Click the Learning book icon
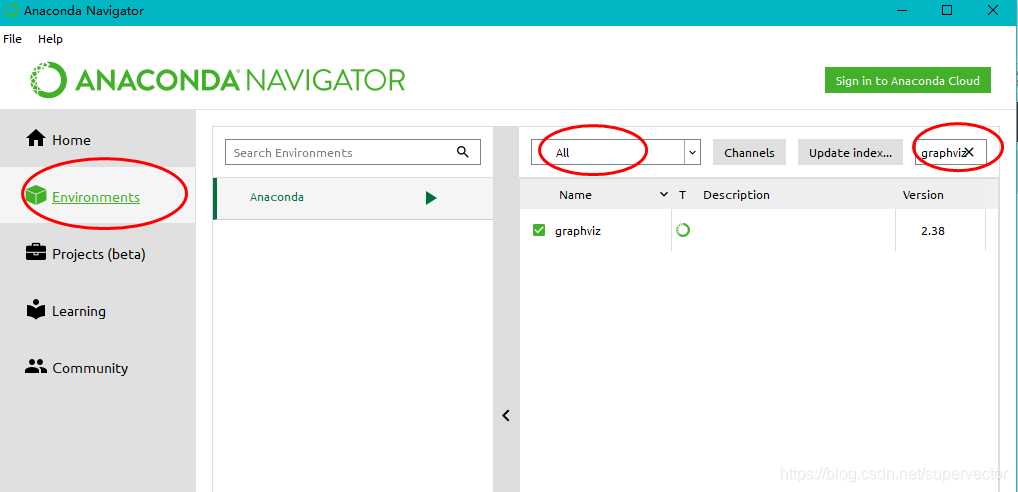1018x492 pixels. coord(36,310)
